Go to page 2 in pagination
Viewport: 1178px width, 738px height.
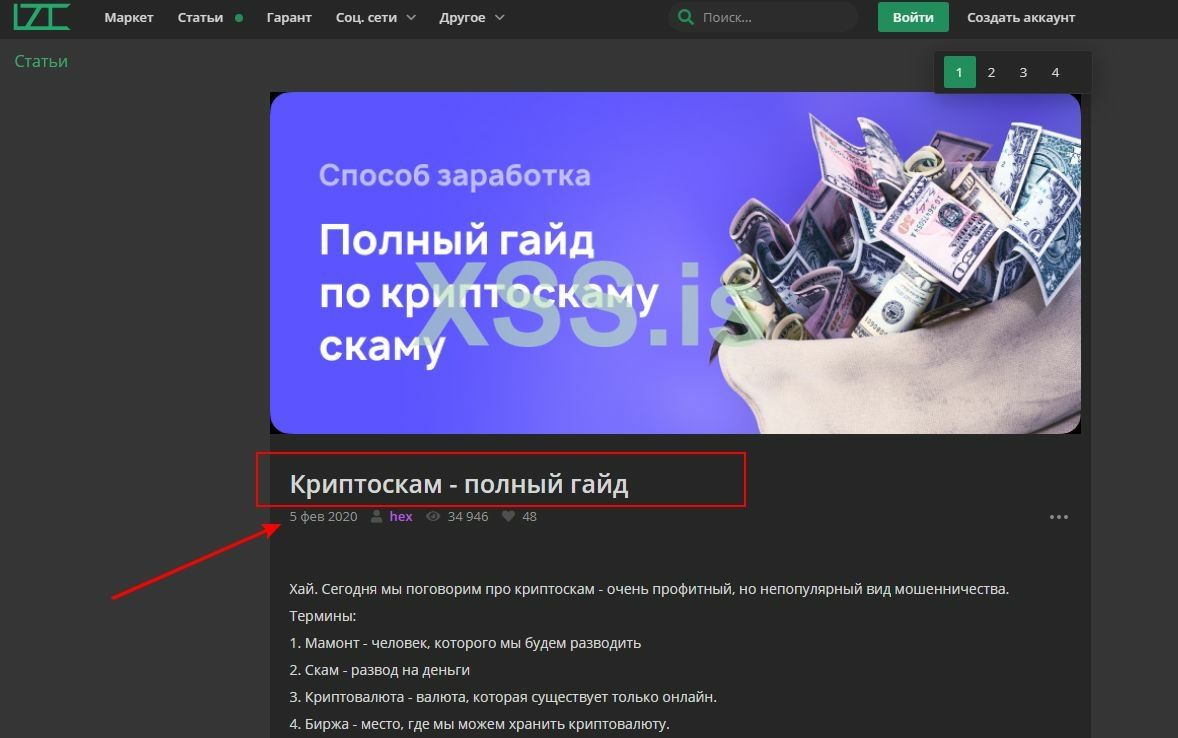click(x=991, y=72)
